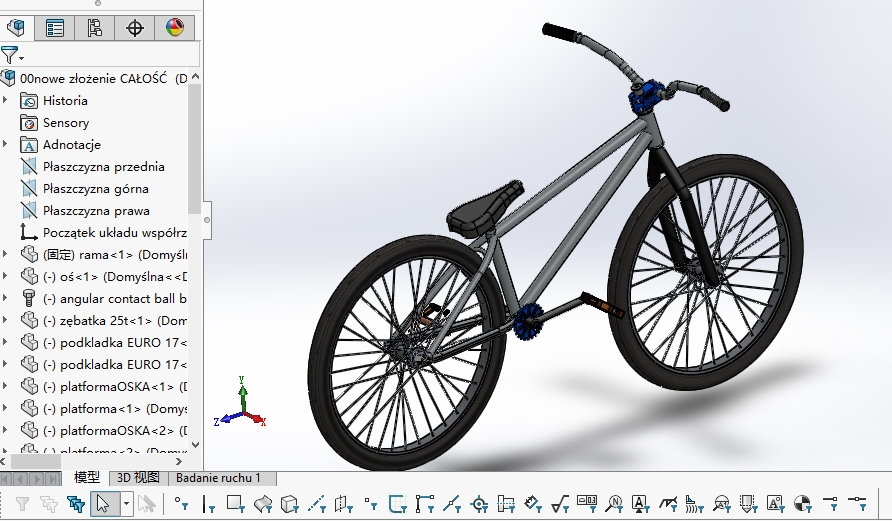Click the Filter Datum Targets icon

(x=722, y=504)
